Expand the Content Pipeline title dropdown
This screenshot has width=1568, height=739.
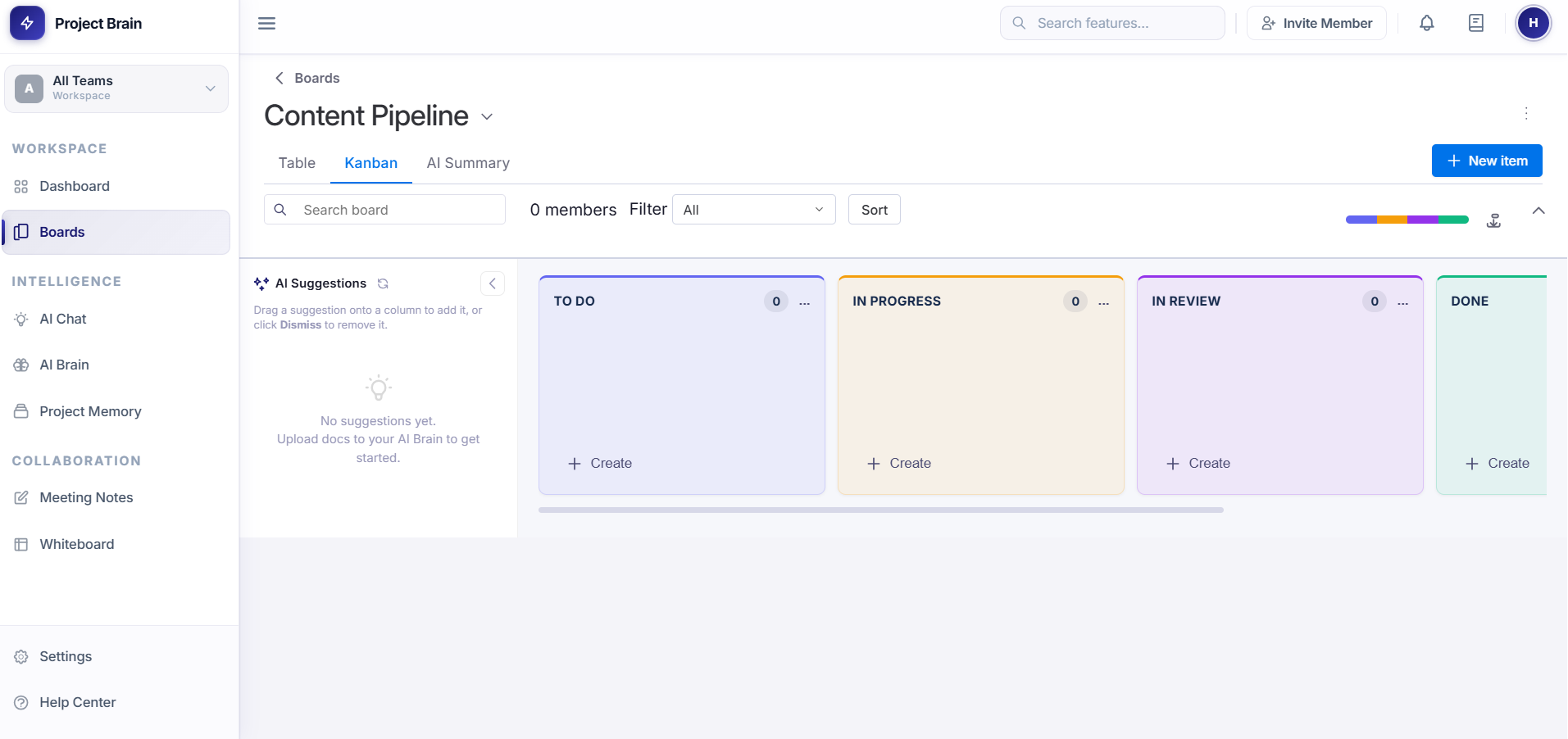click(487, 116)
